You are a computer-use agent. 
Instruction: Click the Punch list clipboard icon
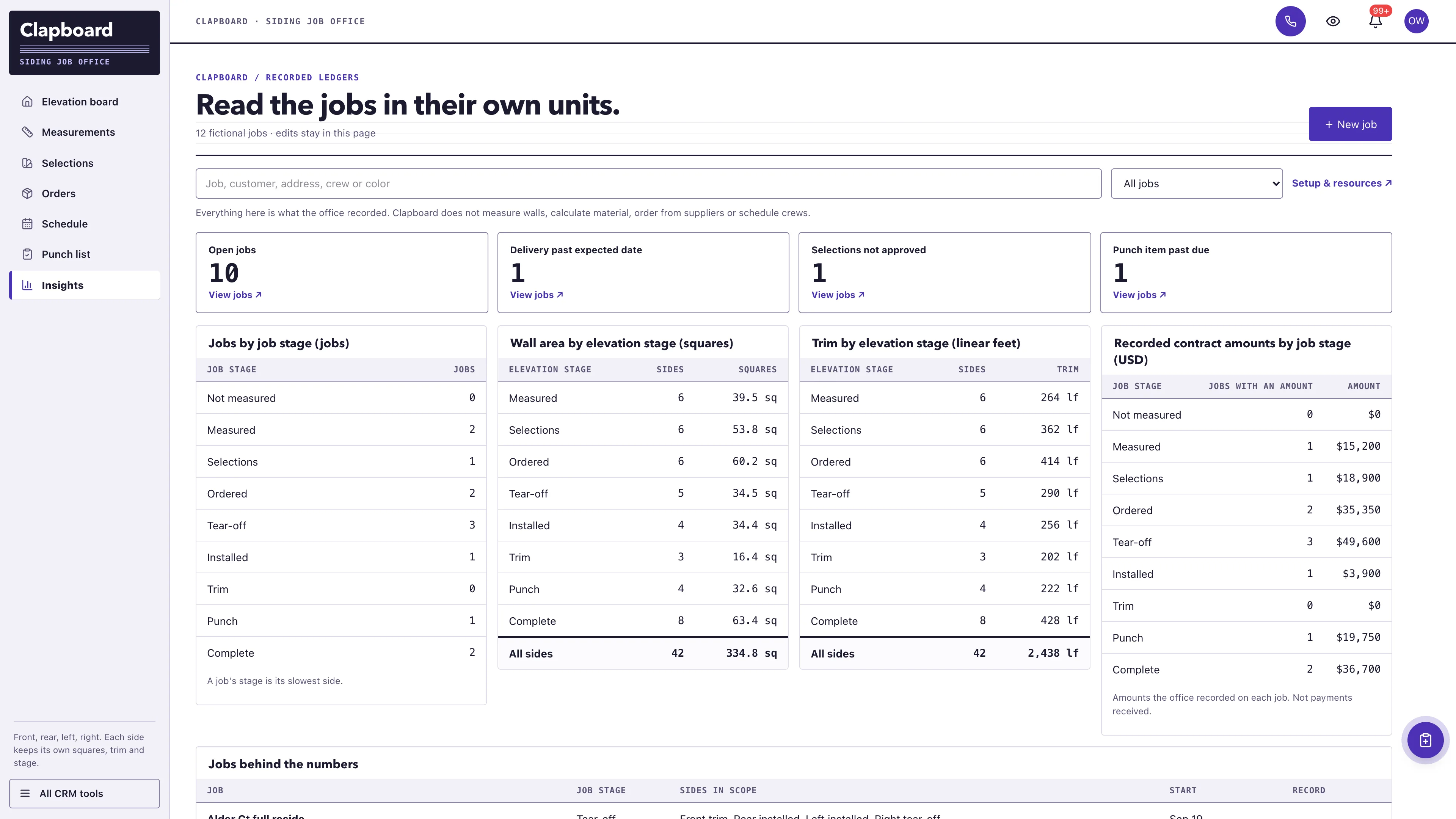27,254
